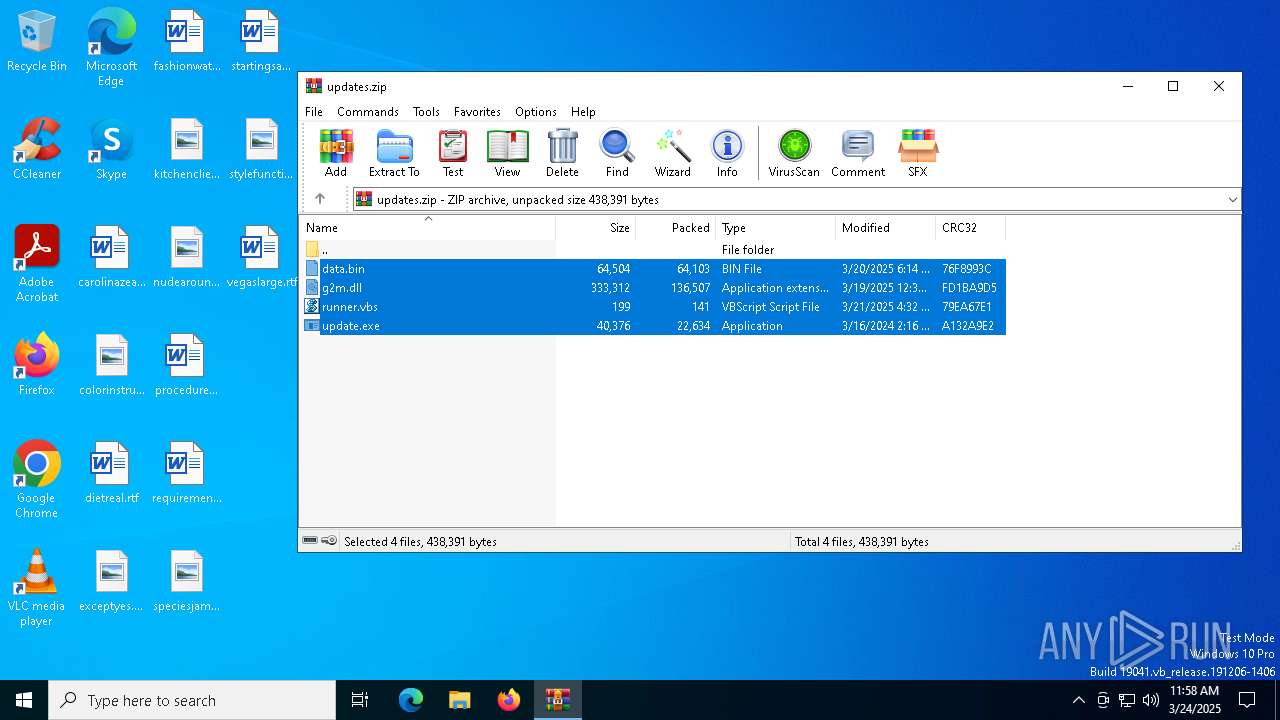This screenshot has width=1280, height=720.
Task: Select the Microsoft Edge desktop shortcut
Action: (x=111, y=48)
